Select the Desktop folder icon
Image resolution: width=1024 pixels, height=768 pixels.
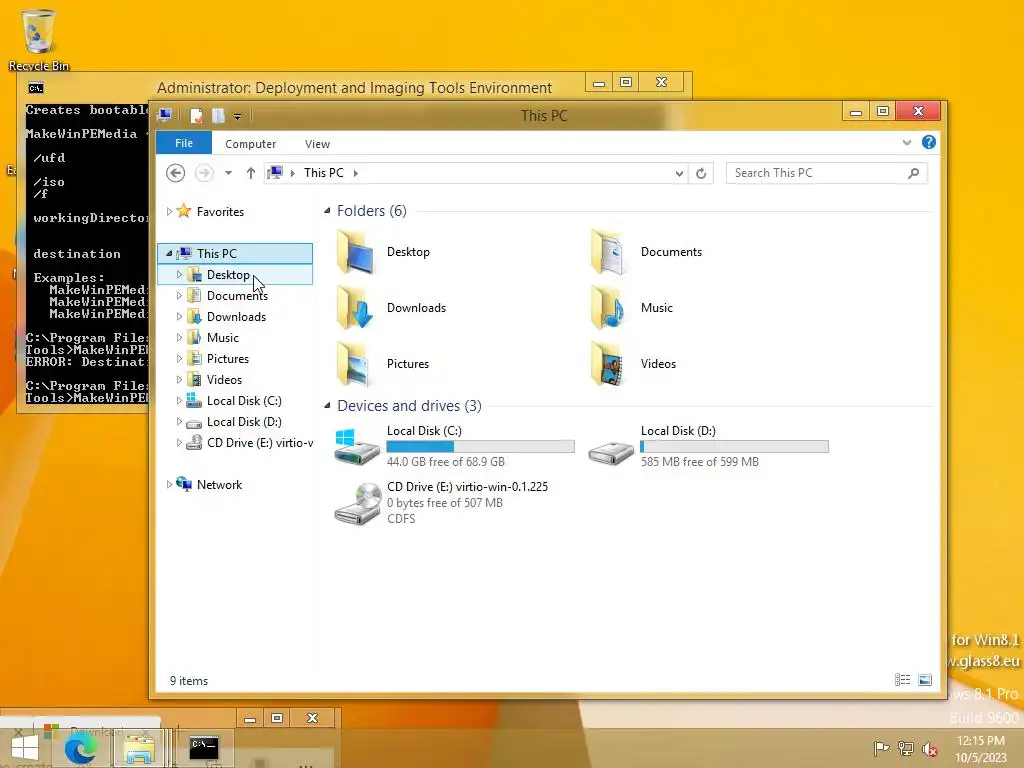pyautogui.click(x=356, y=251)
